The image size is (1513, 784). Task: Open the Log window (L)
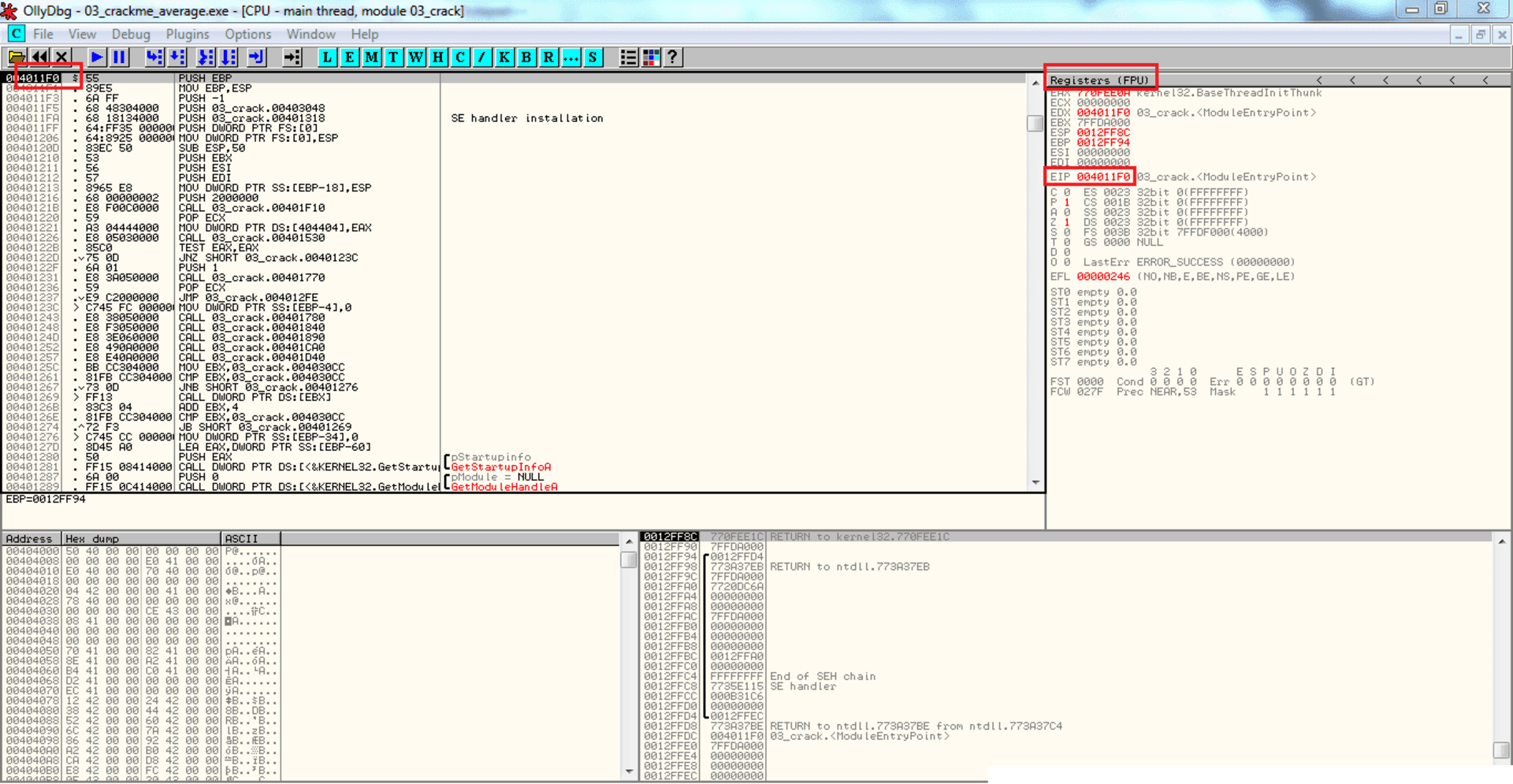[327, 58]
